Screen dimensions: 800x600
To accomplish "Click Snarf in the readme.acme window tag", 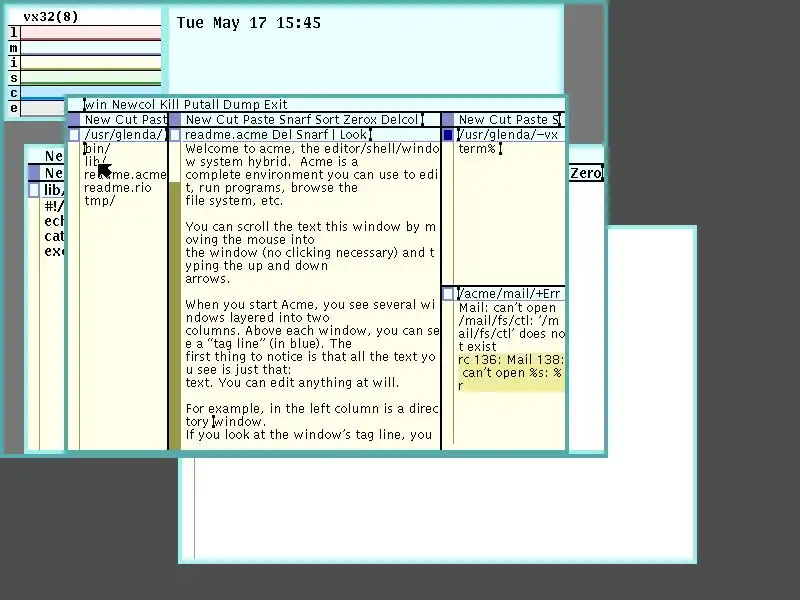I will [x=311, y=135].
